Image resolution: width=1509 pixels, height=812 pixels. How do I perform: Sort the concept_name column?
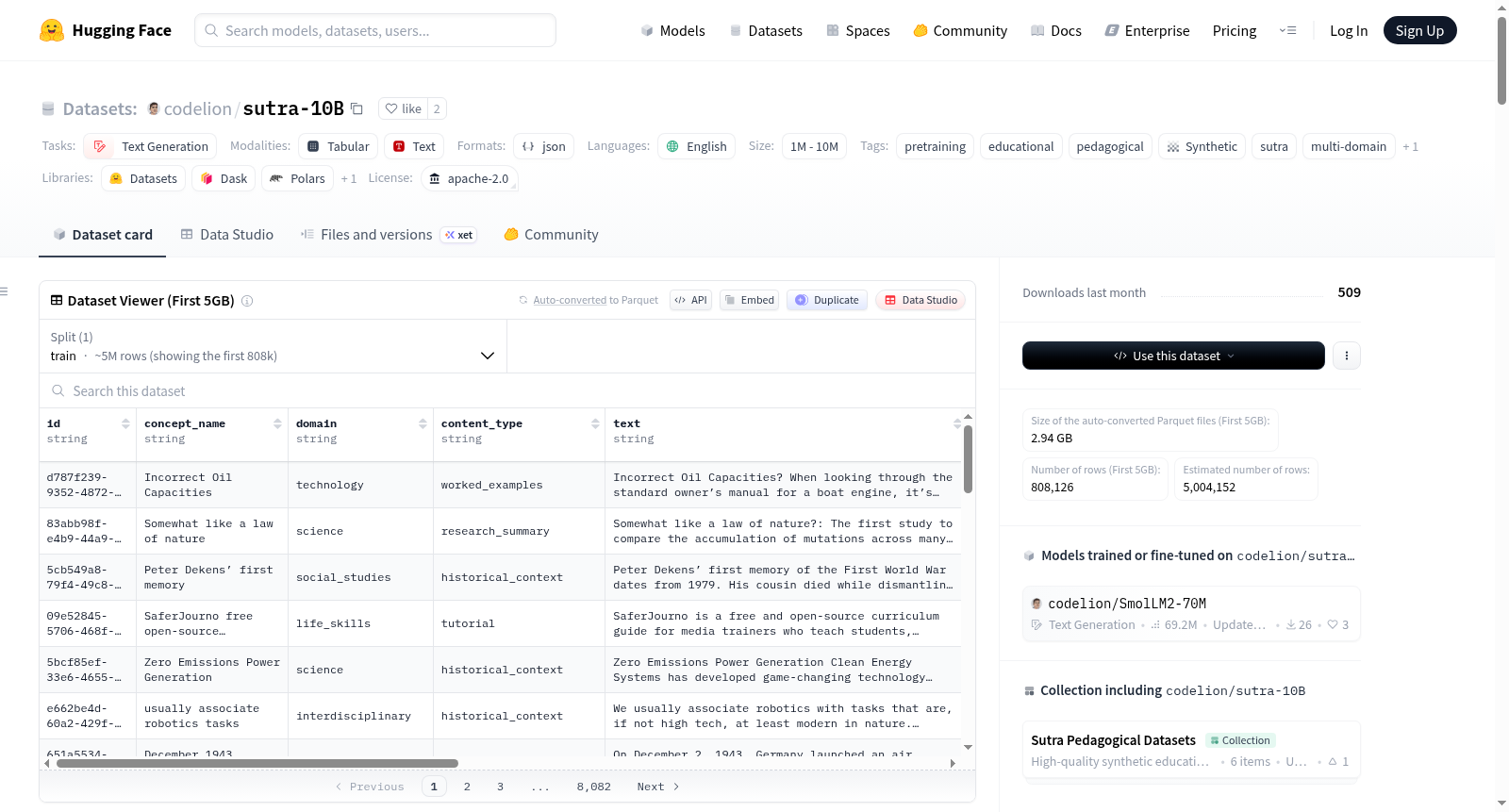(x=277, y=424)
